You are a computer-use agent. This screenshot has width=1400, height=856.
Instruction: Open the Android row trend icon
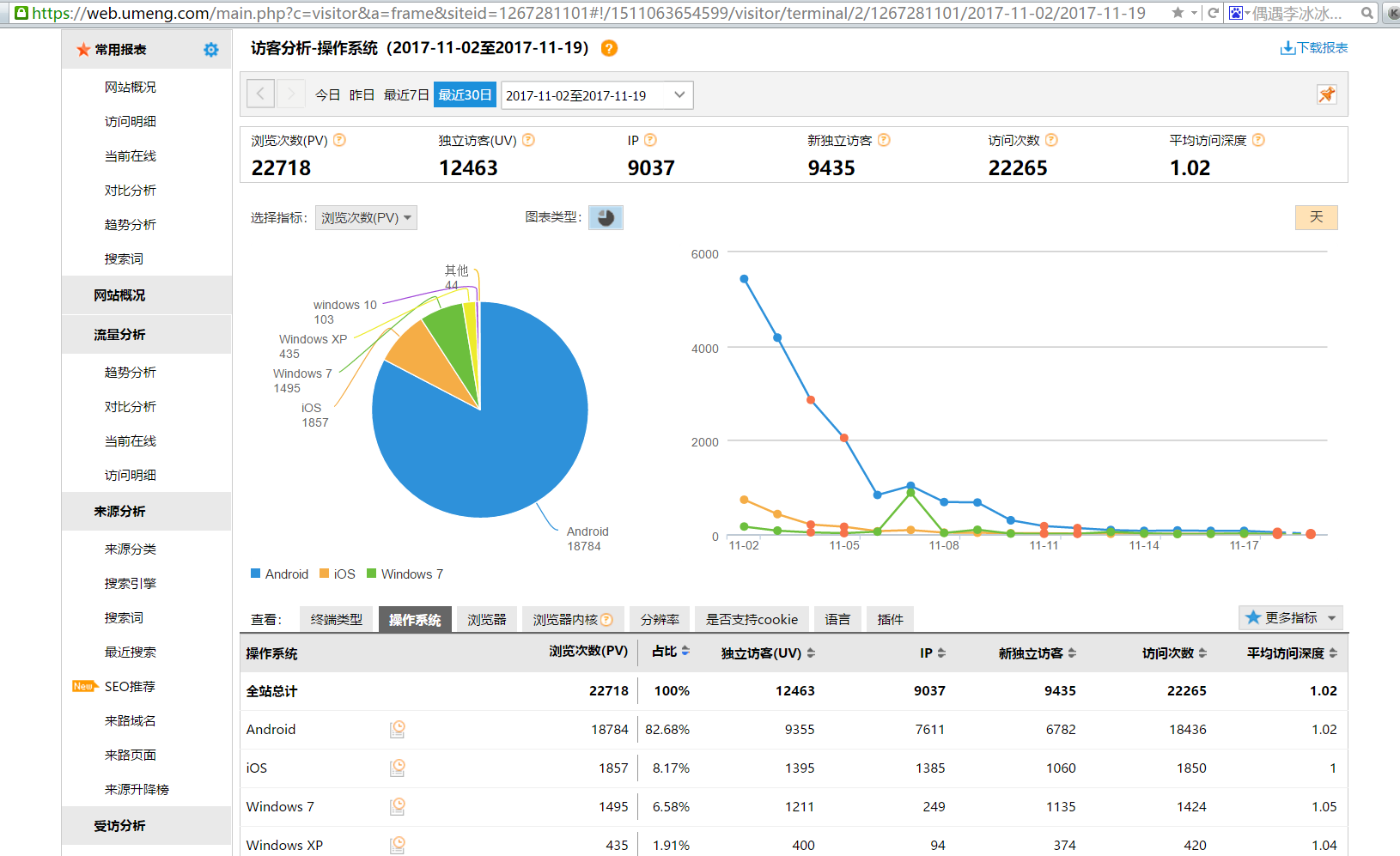(x=397, y=730)
